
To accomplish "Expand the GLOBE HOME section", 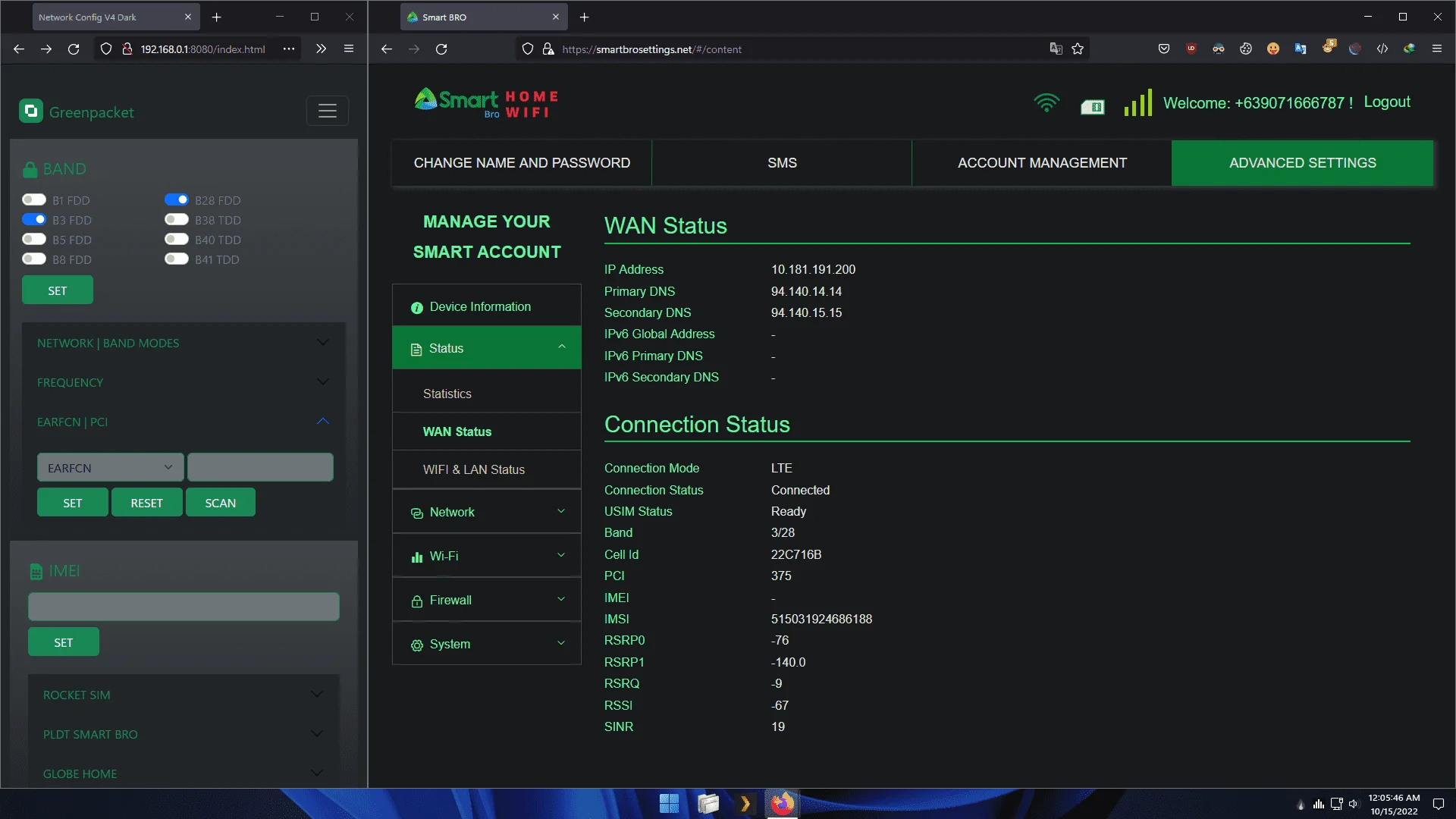I will click(x=184, y=773).
